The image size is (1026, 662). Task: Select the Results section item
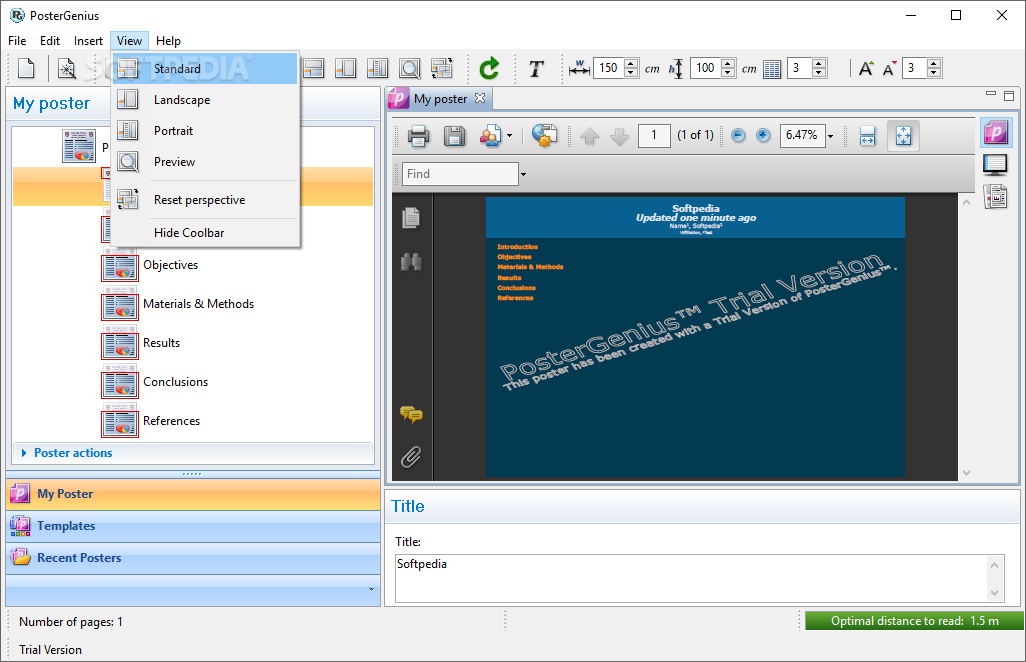click(161, 343)
